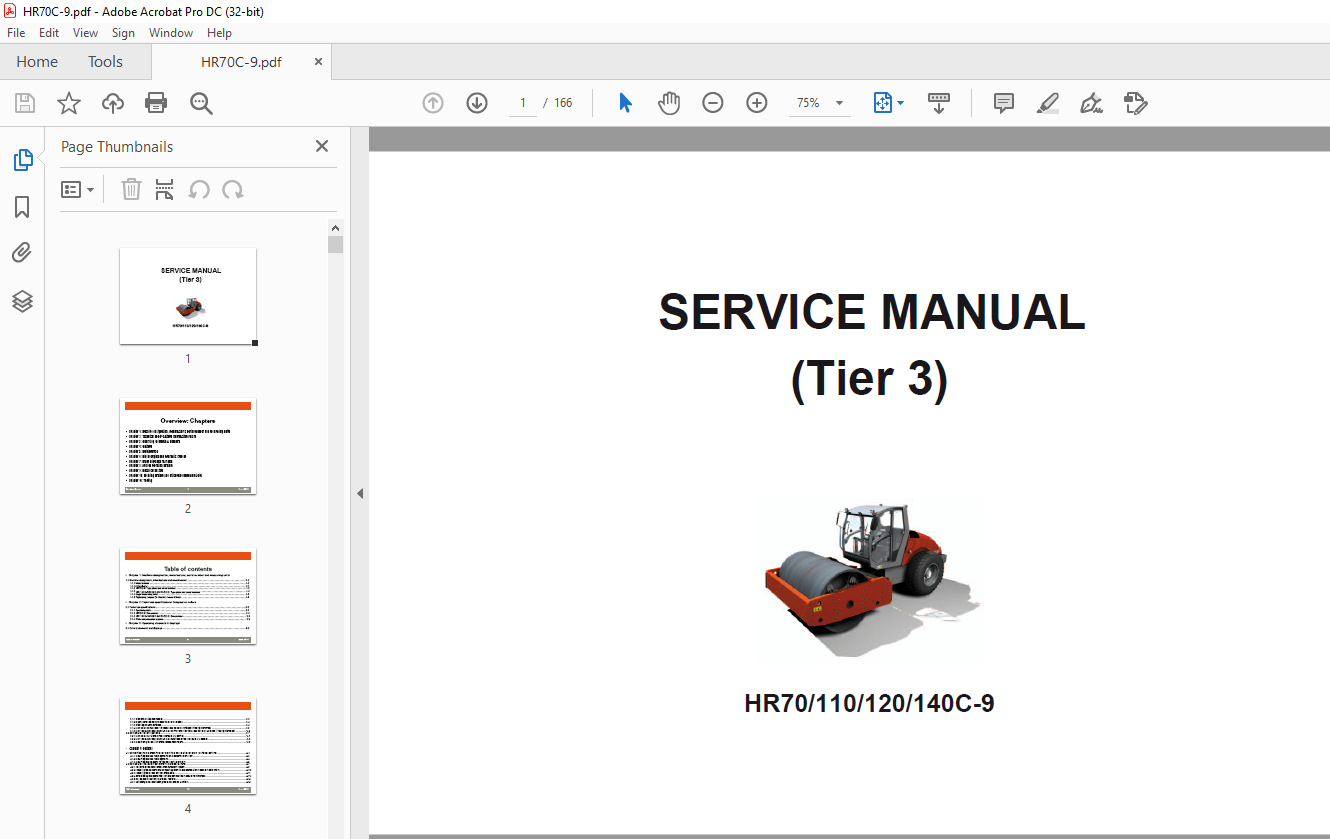Open the Bookmarks sidebar panel
The image size is (1330, 839).
(x=22, y=207)
